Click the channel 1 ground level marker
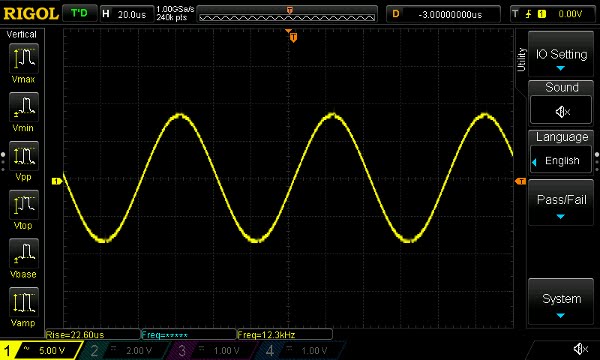The width and height of the screenshot is (600, 360). pyautogui.click(x=57, y=181)
